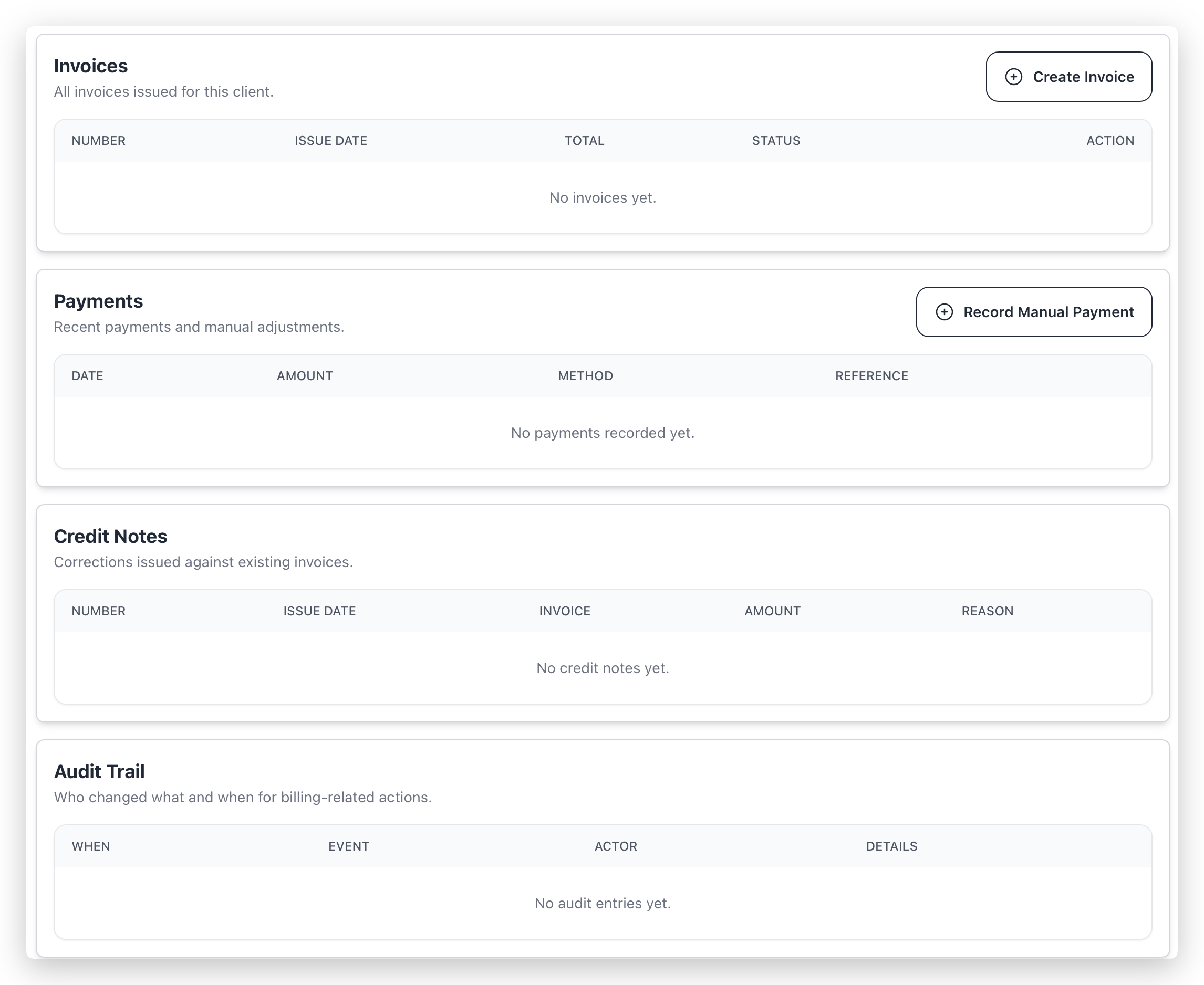The height and width of the screenshot is (985, 1204).
Task: Select the ACTION column header in Invoices
Action: pyautogui.click(x=1110, y=141)
